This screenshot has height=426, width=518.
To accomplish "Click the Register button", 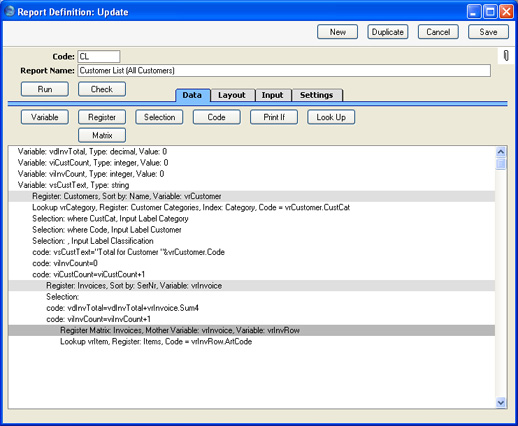I will [x=102, y=117].
